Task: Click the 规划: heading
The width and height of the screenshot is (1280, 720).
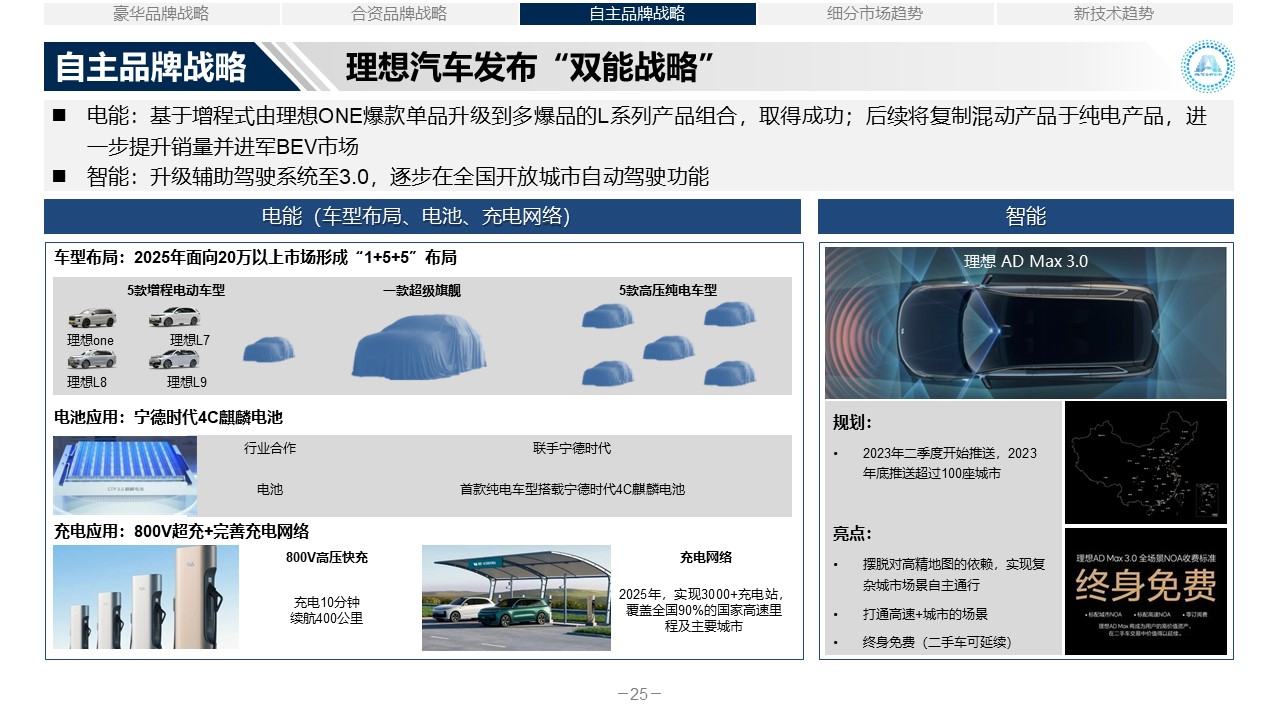Action: point(852,423)
